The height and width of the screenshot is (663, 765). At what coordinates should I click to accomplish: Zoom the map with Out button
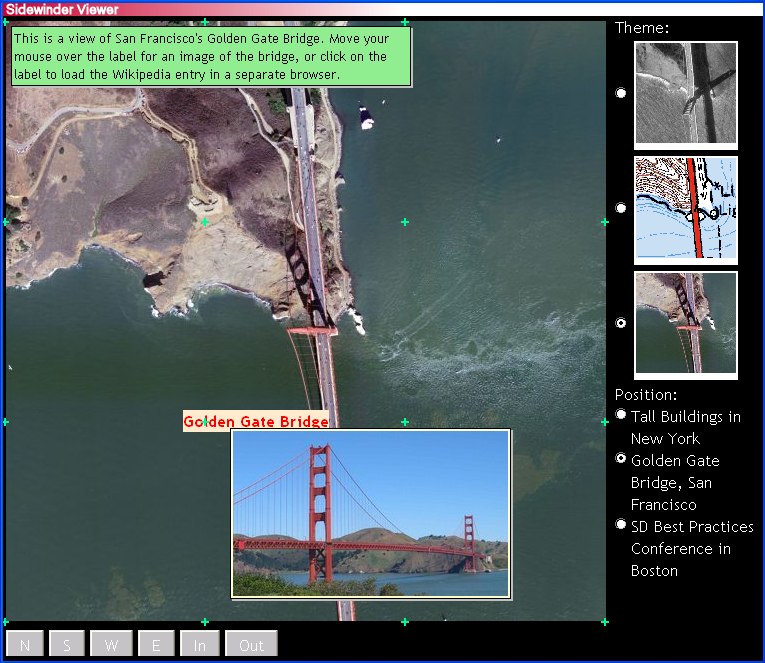(x=251, y=645)
